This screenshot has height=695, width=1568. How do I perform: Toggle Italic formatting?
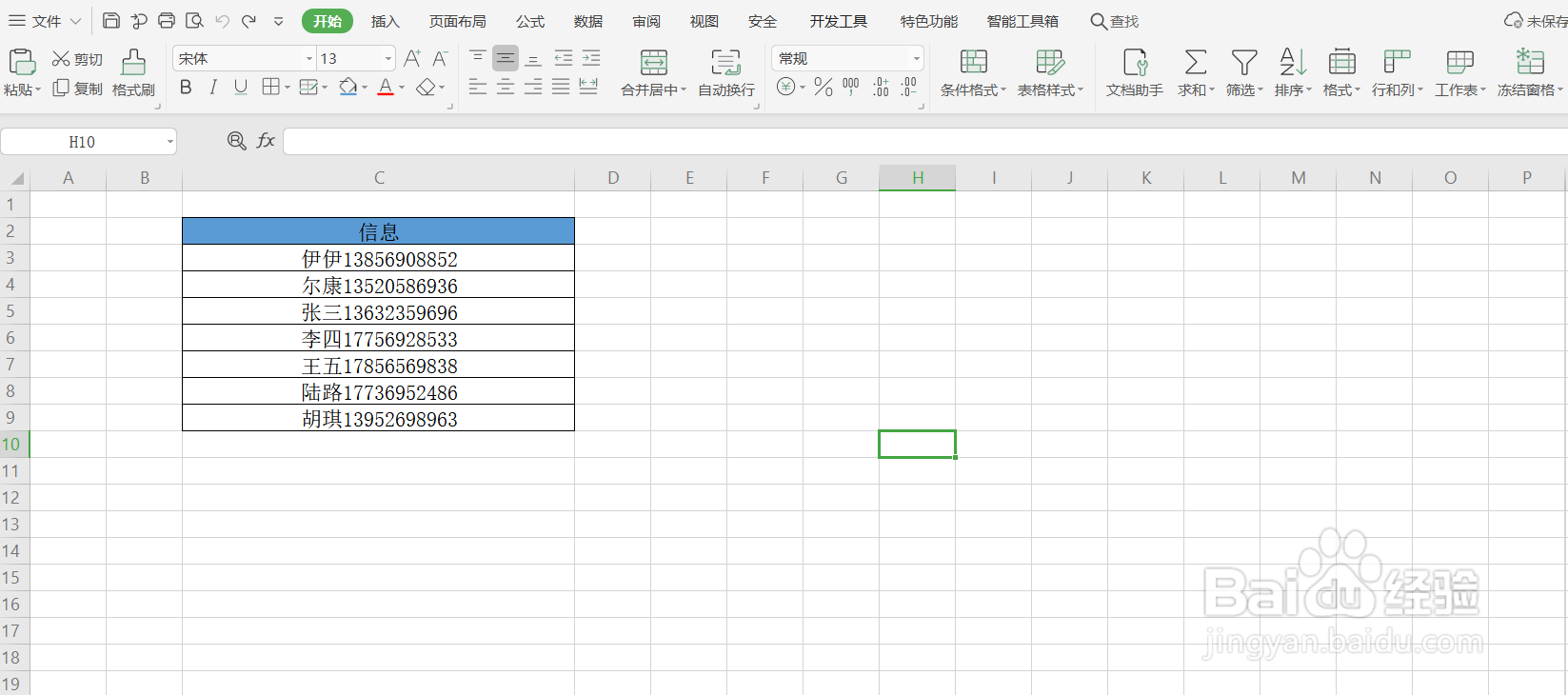[213, 88]
